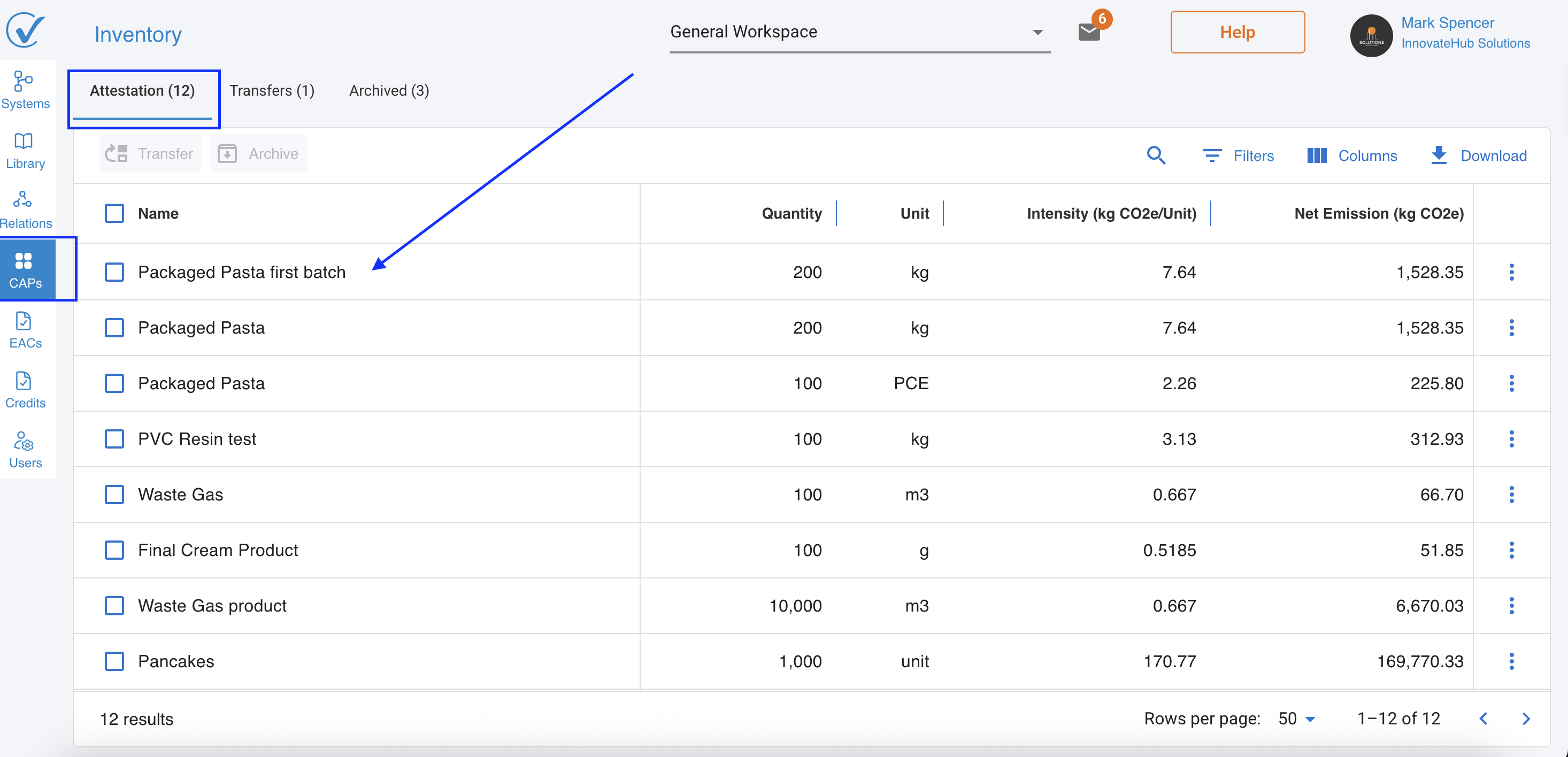The image size is (1568, 757).
Task: Open the mail notifications icon
Action: 1089,32
